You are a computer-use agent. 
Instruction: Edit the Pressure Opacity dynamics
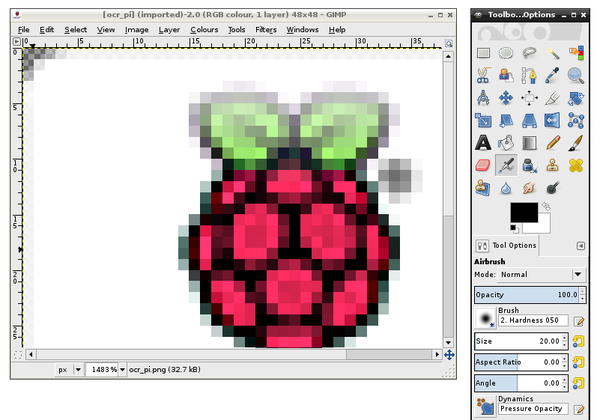pos(579,410)
